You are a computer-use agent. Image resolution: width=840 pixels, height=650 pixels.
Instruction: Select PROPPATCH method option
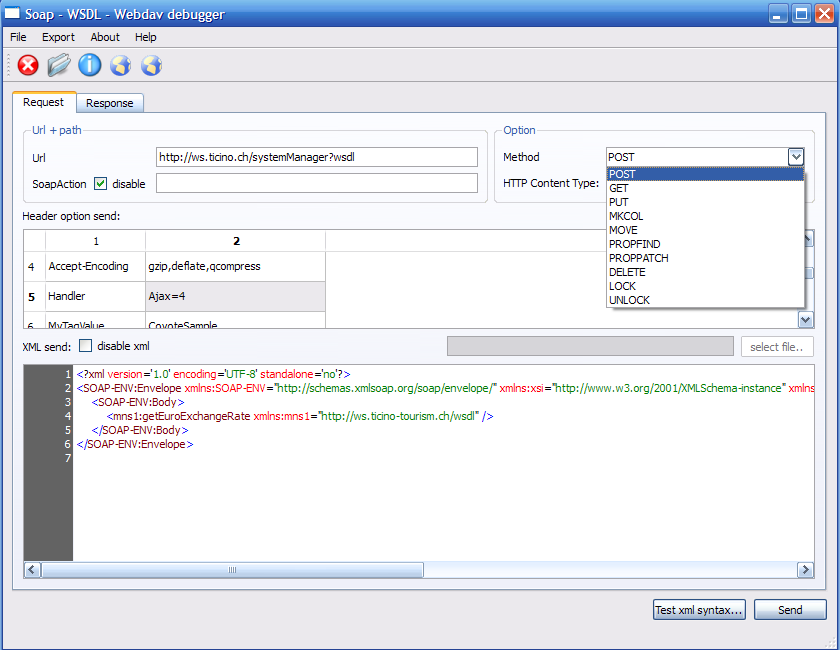coord(705,258)
